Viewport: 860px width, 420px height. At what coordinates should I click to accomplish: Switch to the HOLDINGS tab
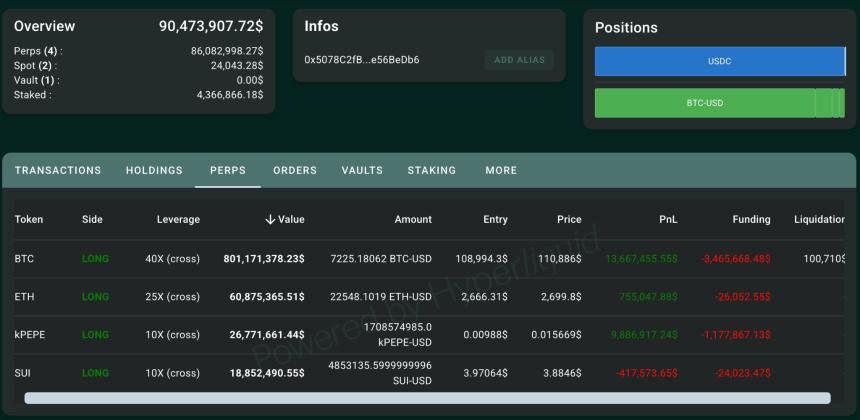[x=154, y=171]
